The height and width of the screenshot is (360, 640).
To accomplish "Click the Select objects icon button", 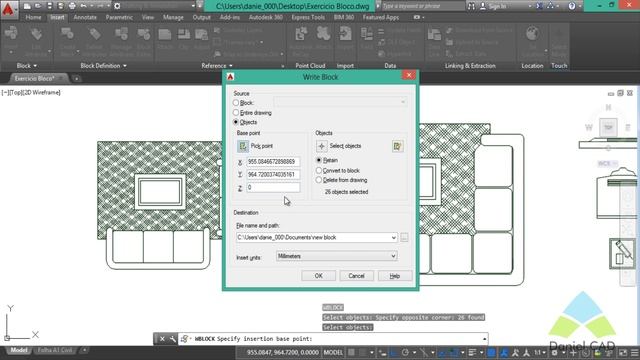I will [321, 146].
